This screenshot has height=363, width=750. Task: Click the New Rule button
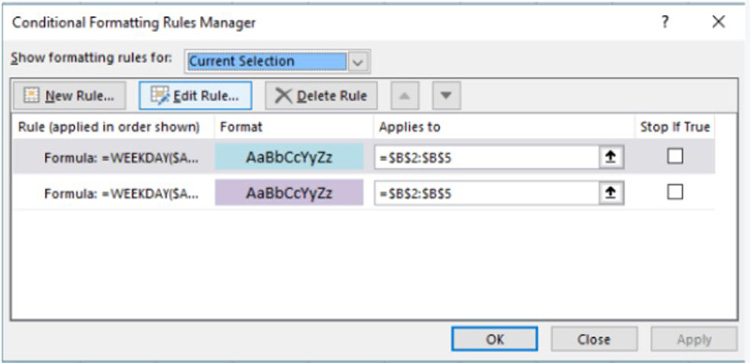coord(70,96)
